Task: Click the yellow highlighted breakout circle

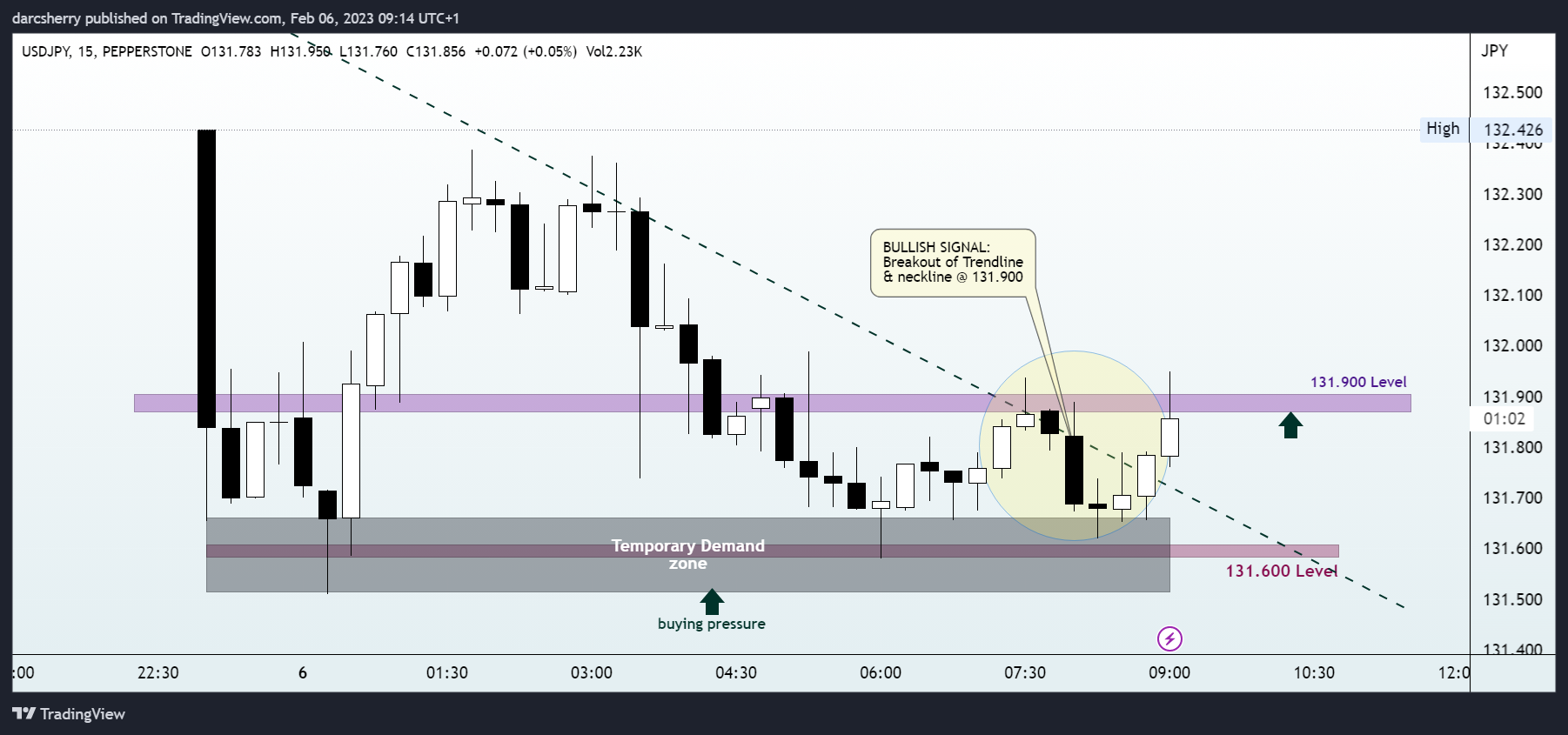Action: 1075,445
